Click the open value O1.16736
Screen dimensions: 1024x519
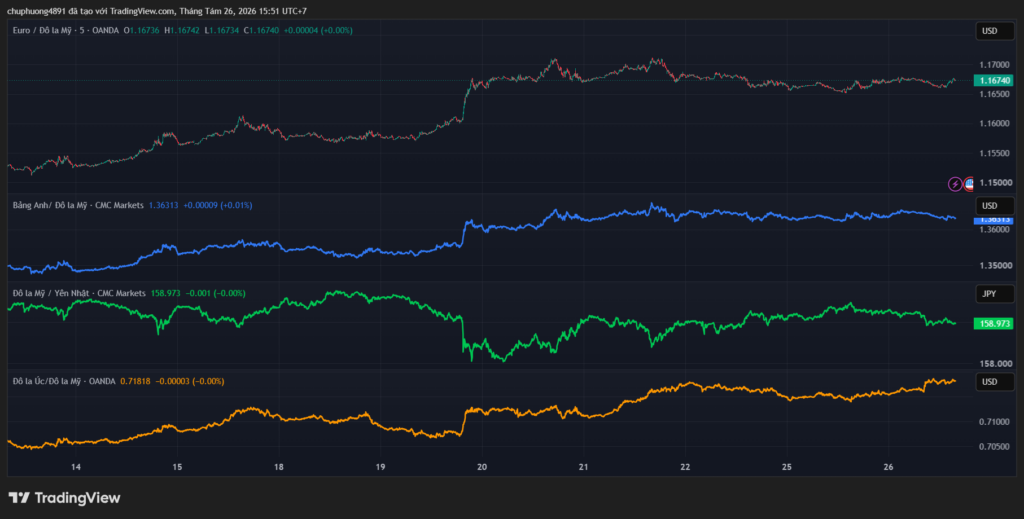tap(142, 30)
